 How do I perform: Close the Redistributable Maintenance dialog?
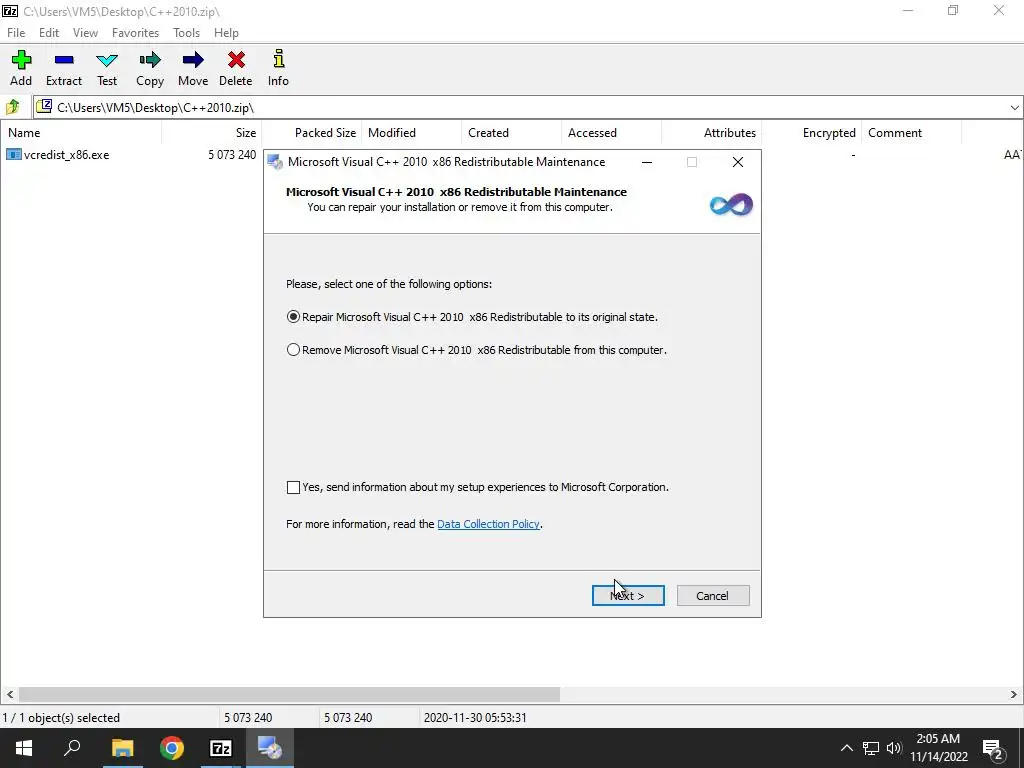tap(738, 162)
